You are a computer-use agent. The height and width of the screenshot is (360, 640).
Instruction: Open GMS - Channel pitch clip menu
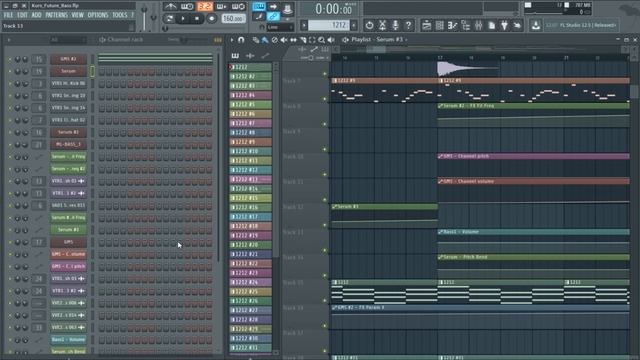(440, 156)
